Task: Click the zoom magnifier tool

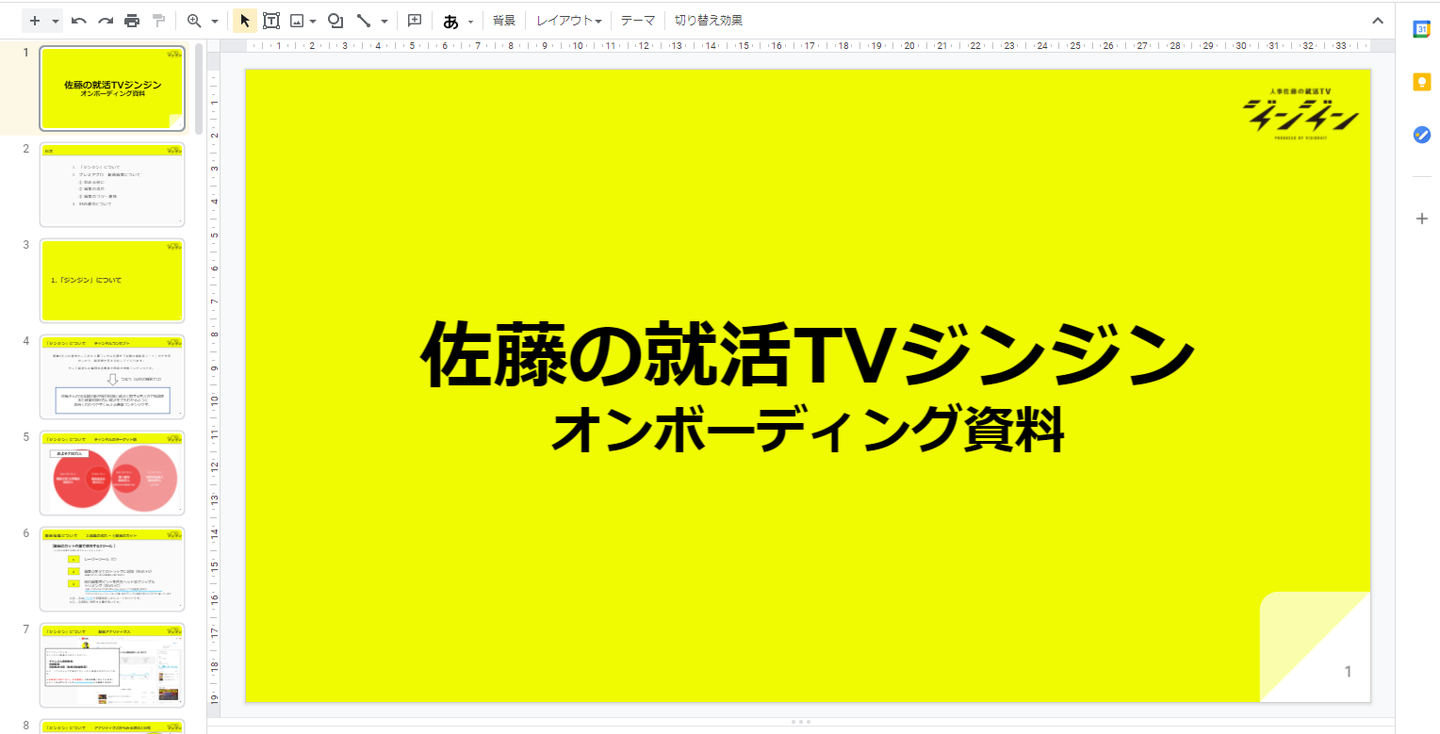Action: point(194,21)
